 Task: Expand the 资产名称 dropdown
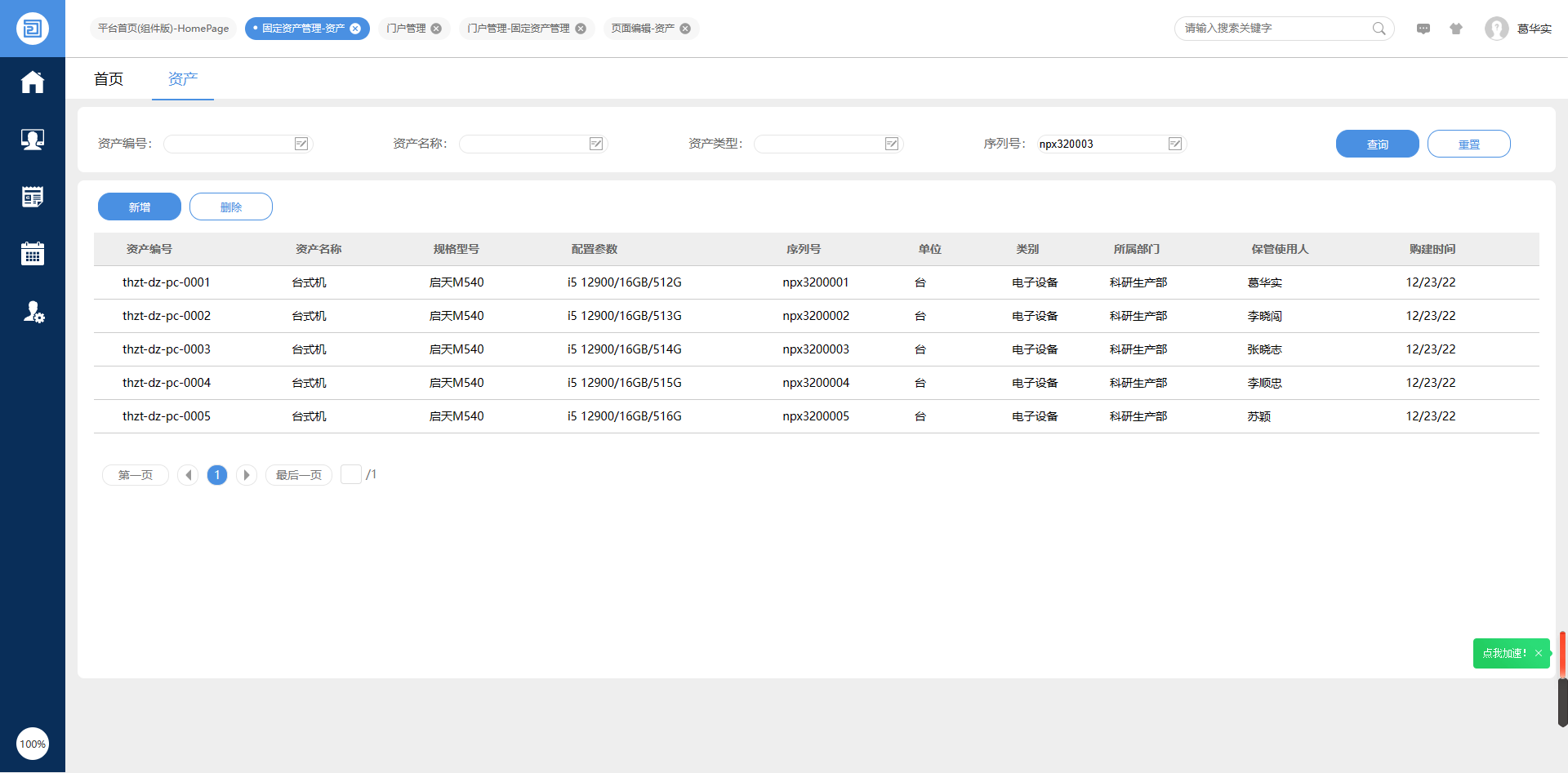point(596,144)
